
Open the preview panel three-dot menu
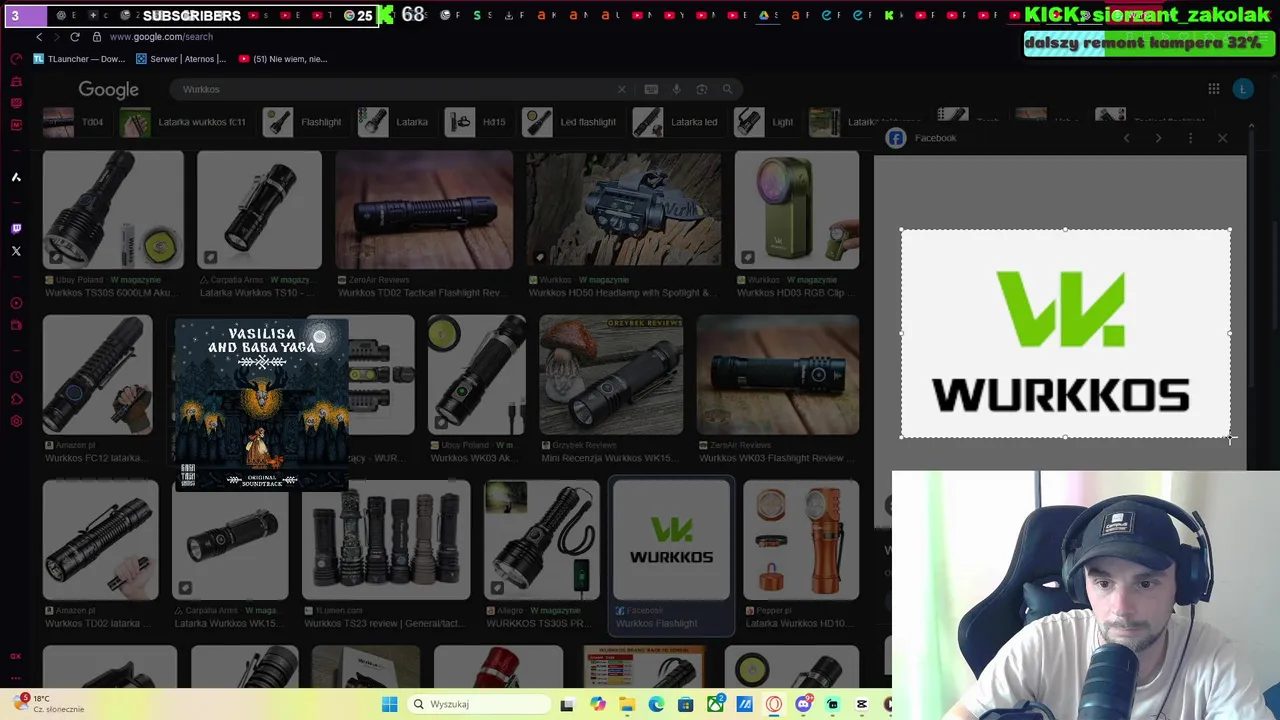1190,138
